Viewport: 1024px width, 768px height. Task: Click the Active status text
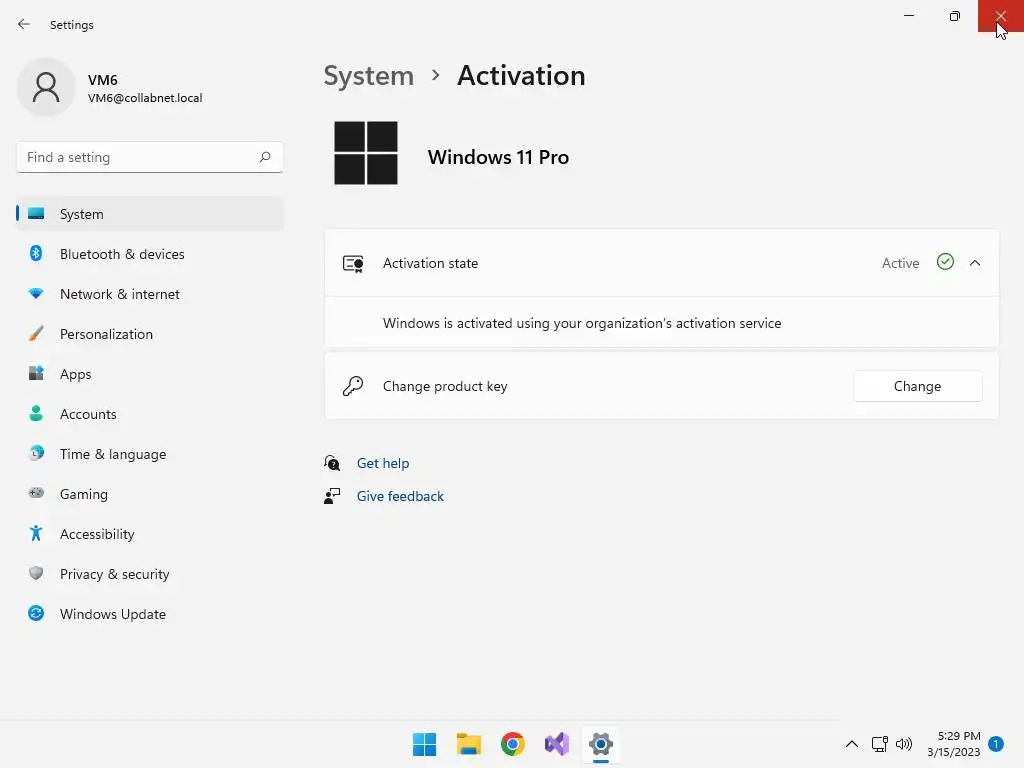(901, 263)
